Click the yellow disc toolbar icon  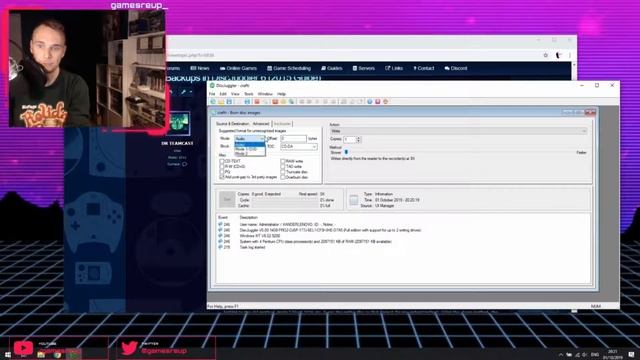tap(283, 102)
